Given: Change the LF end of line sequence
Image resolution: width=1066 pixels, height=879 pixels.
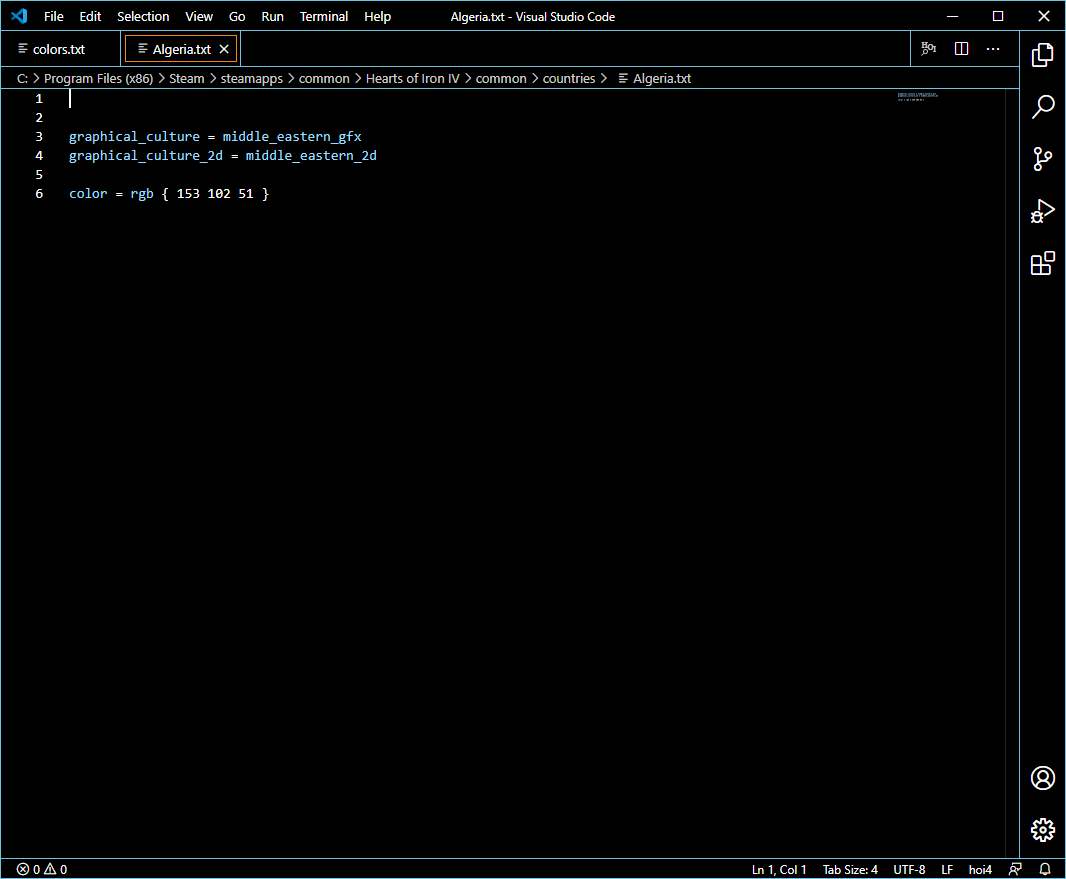Looking at the screenshot, I should [947, 869].
